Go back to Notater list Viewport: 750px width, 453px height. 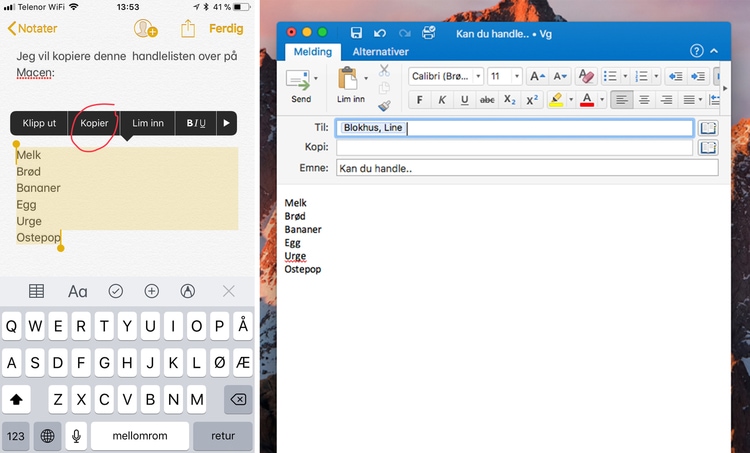pyautogui.click(x=32, y=29)
